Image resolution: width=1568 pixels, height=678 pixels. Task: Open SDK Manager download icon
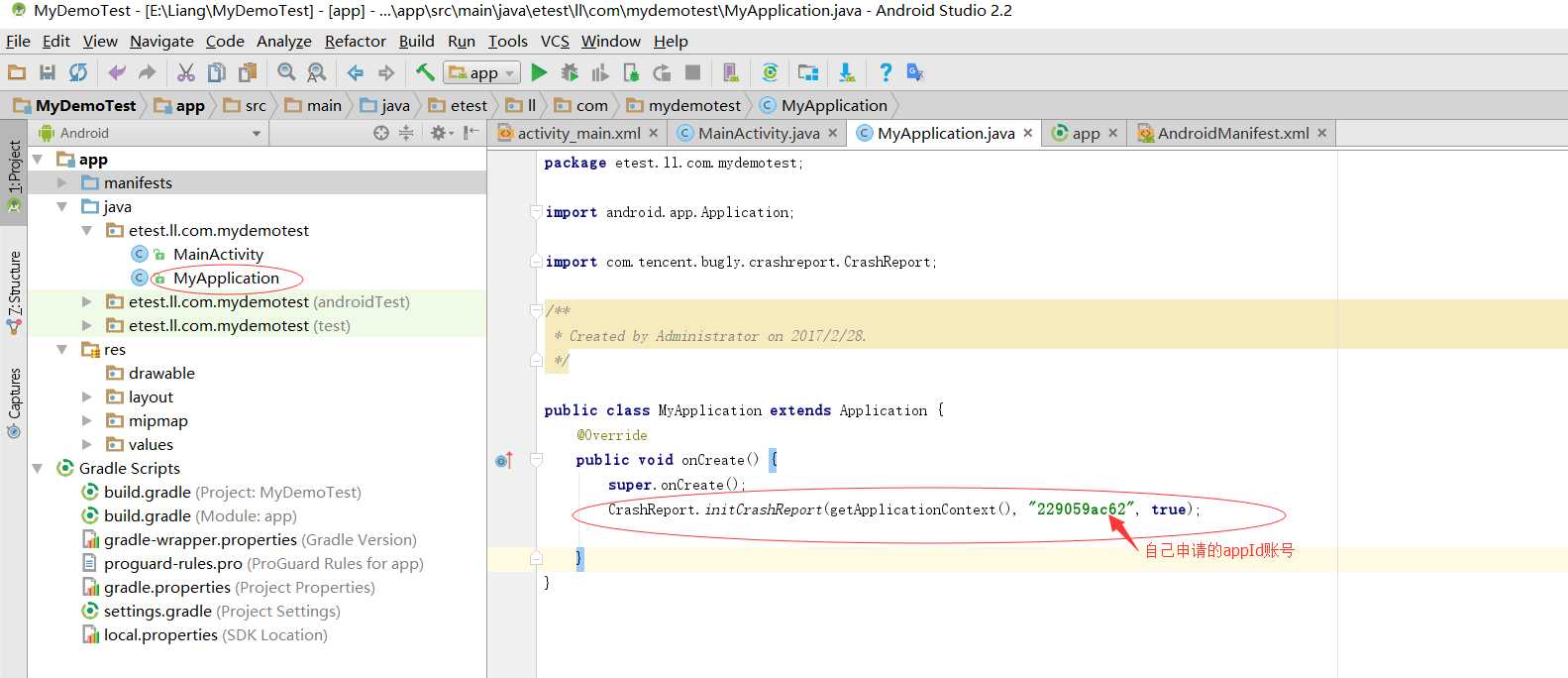847,72
